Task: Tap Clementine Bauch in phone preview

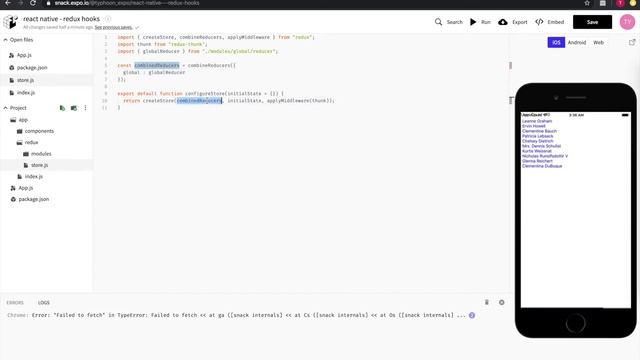Action: pyautogui.click(x=539, y=131)
